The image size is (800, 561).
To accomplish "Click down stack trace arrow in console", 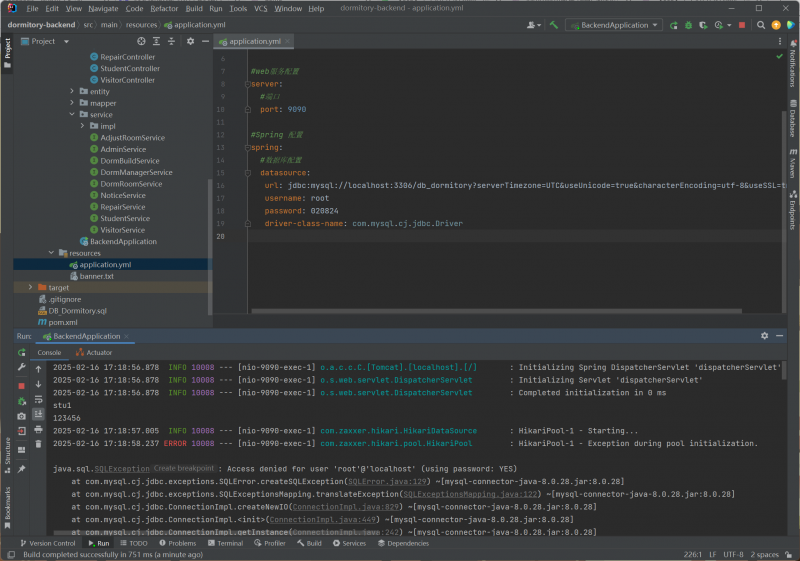I will pos(38,384).
